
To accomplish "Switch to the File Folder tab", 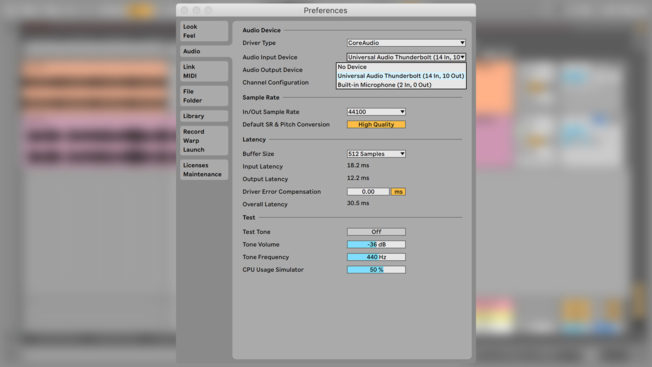I will pyautogui.click(x=204, y=96).
